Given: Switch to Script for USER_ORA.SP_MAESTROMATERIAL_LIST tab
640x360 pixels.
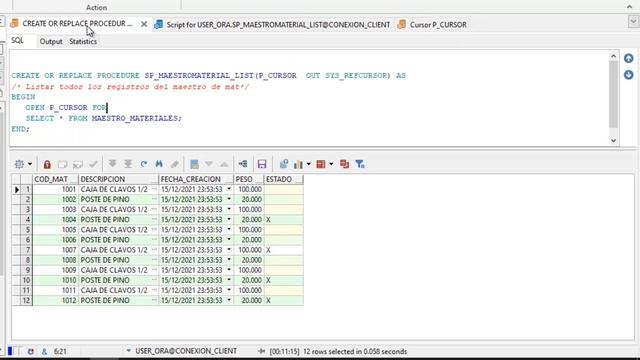Looking at the screenshot, I should [x=273, y=24].
